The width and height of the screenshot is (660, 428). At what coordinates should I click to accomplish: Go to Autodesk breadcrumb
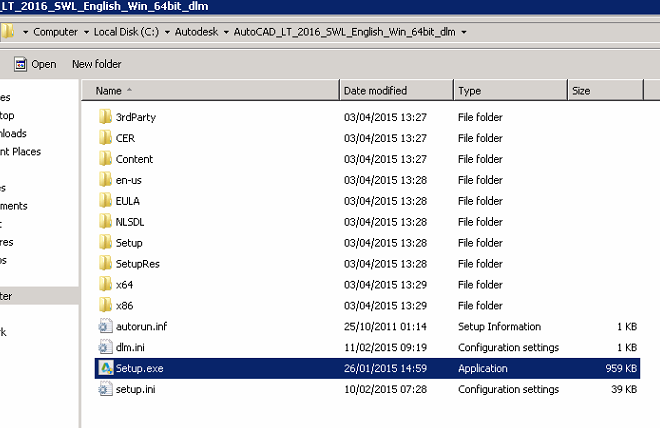(197, 32)
